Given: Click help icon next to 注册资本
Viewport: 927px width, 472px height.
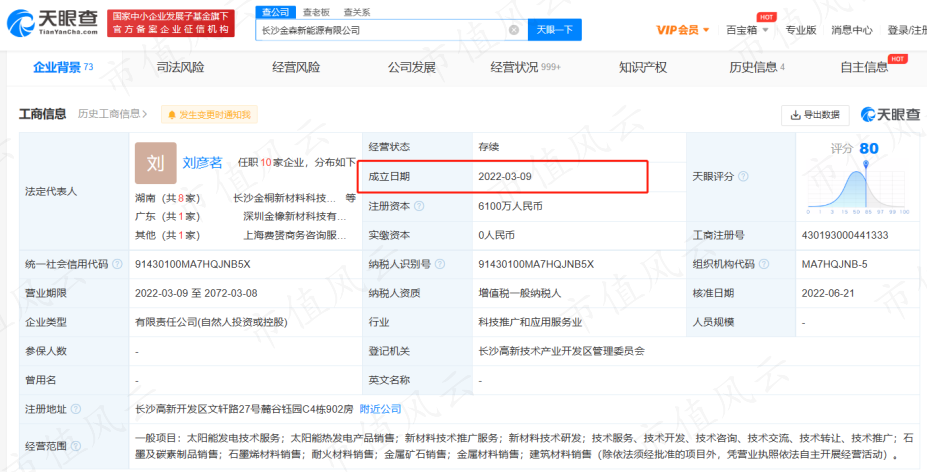Looking at the screenshot, I should 419,206.
